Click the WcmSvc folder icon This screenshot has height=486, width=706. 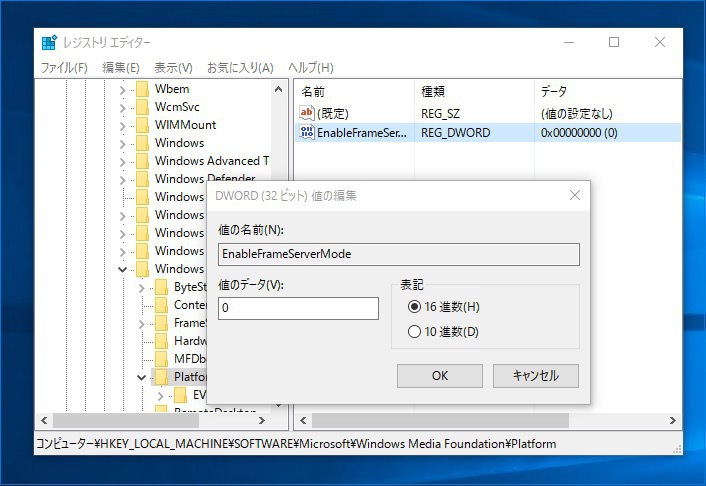pyautogui.click(x=143, y=107)
